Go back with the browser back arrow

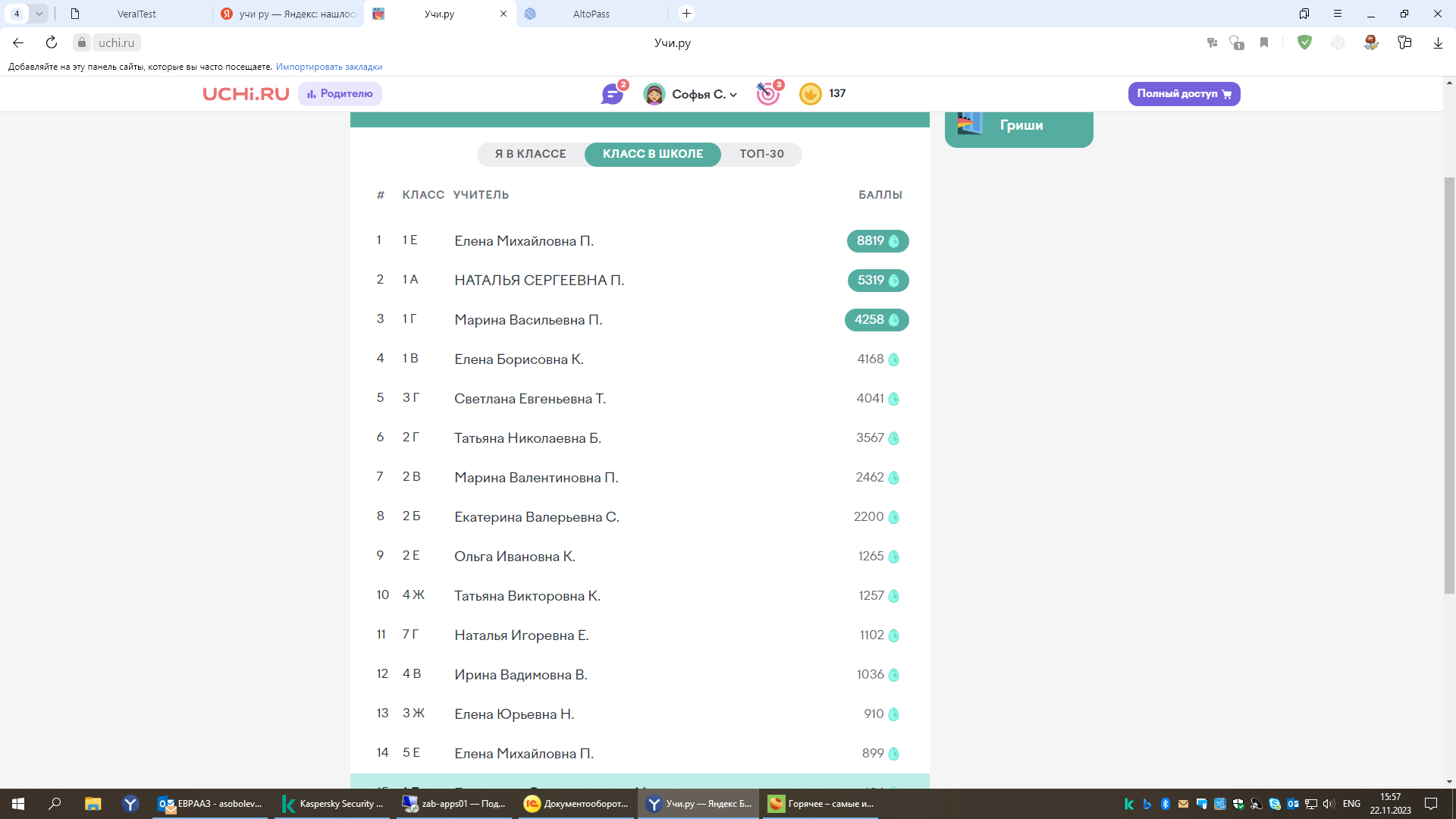[x=18, y=42]
